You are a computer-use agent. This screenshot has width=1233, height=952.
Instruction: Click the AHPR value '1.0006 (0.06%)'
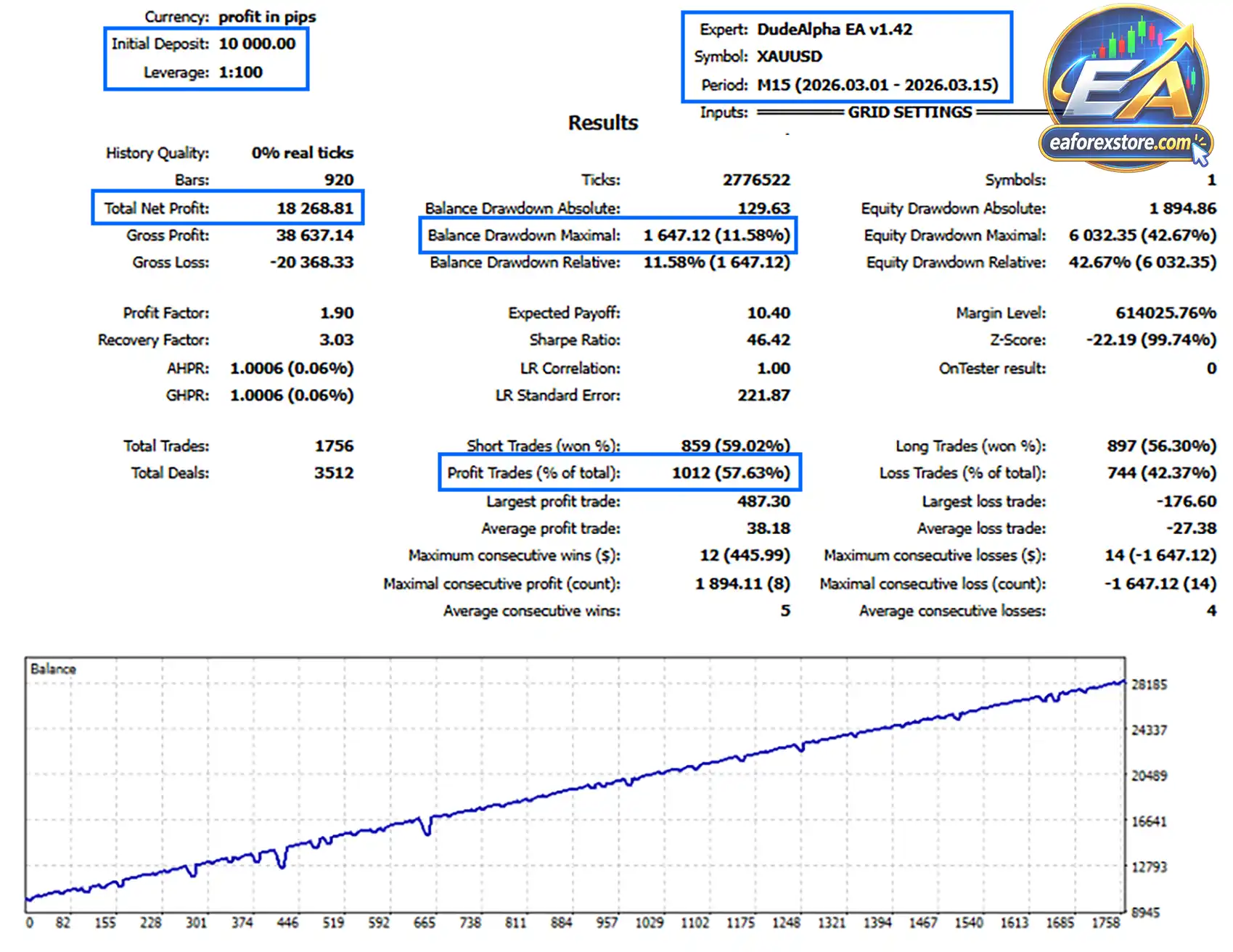(x=292, y=369)
